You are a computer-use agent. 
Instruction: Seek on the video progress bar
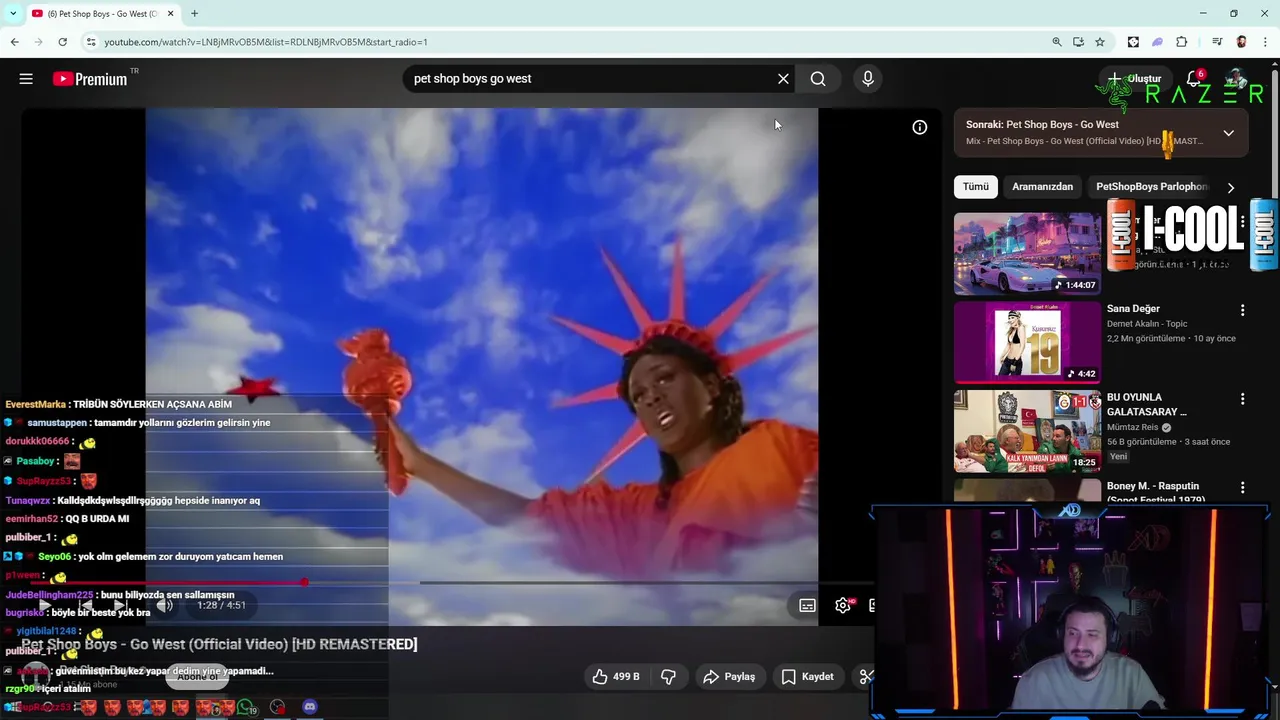tap(450, 582)
